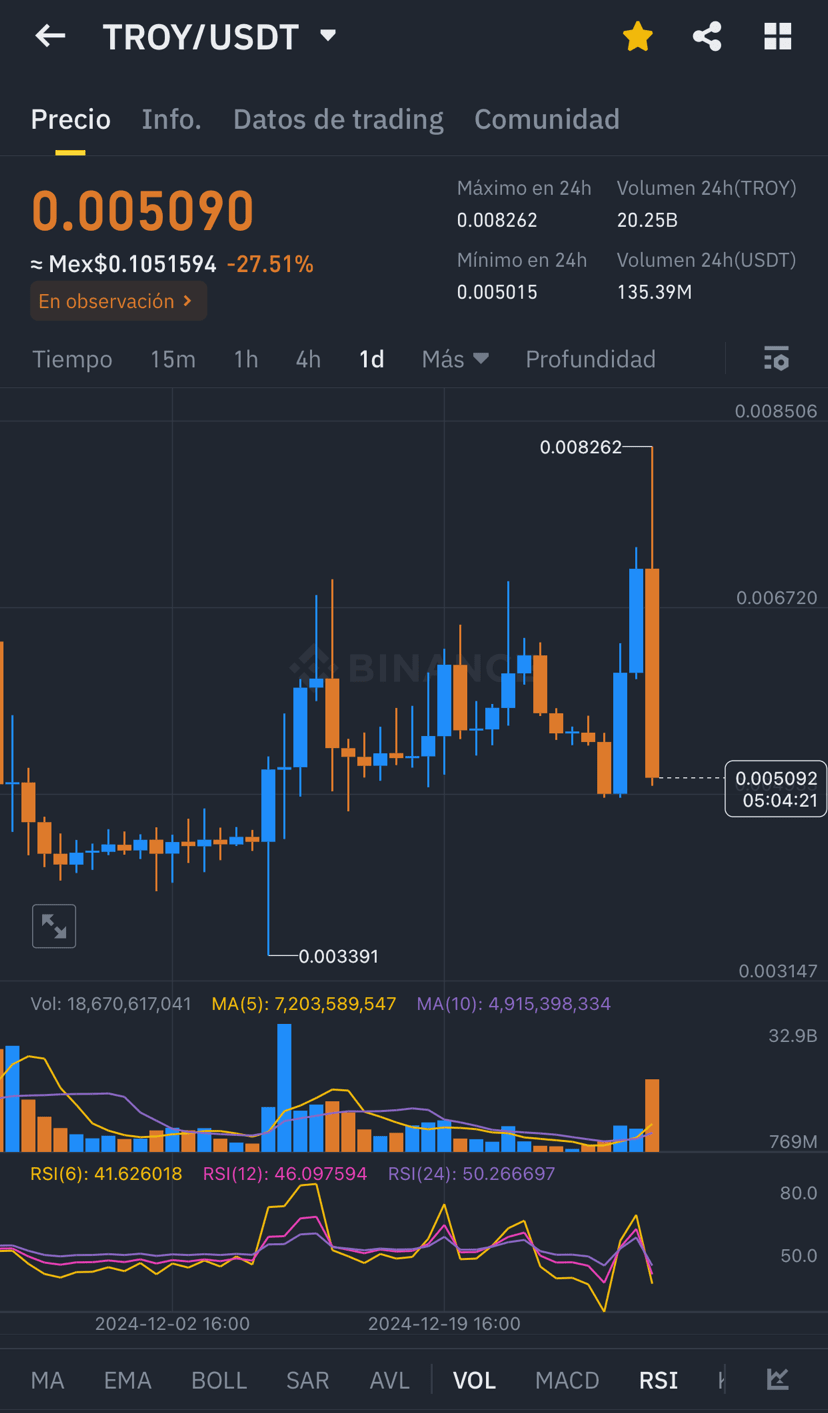Select the 1h interval

pos(246,359)
